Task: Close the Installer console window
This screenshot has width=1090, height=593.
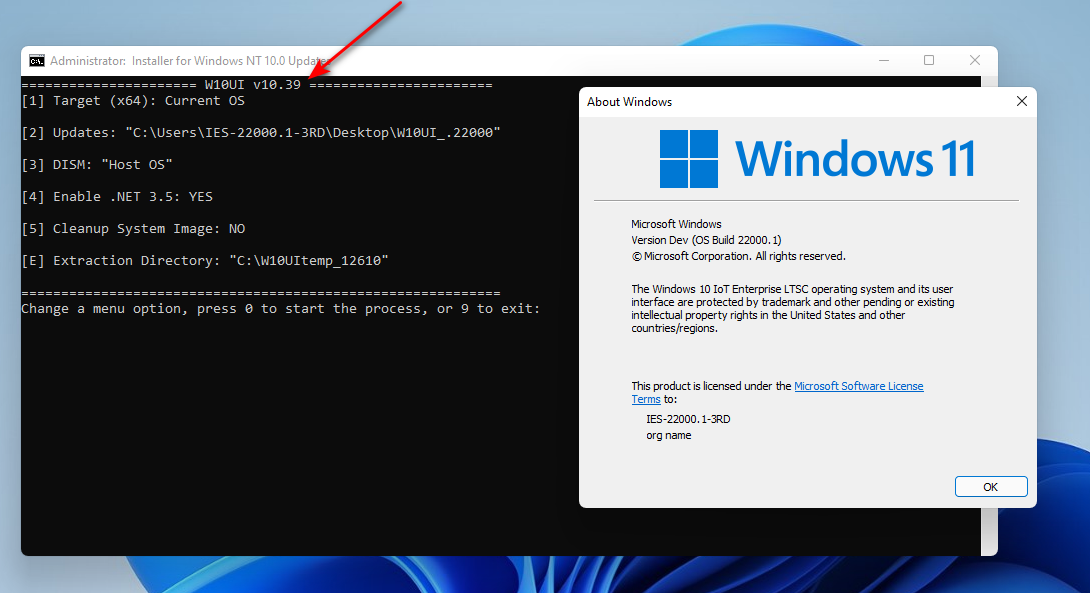Action: point(975,60)
